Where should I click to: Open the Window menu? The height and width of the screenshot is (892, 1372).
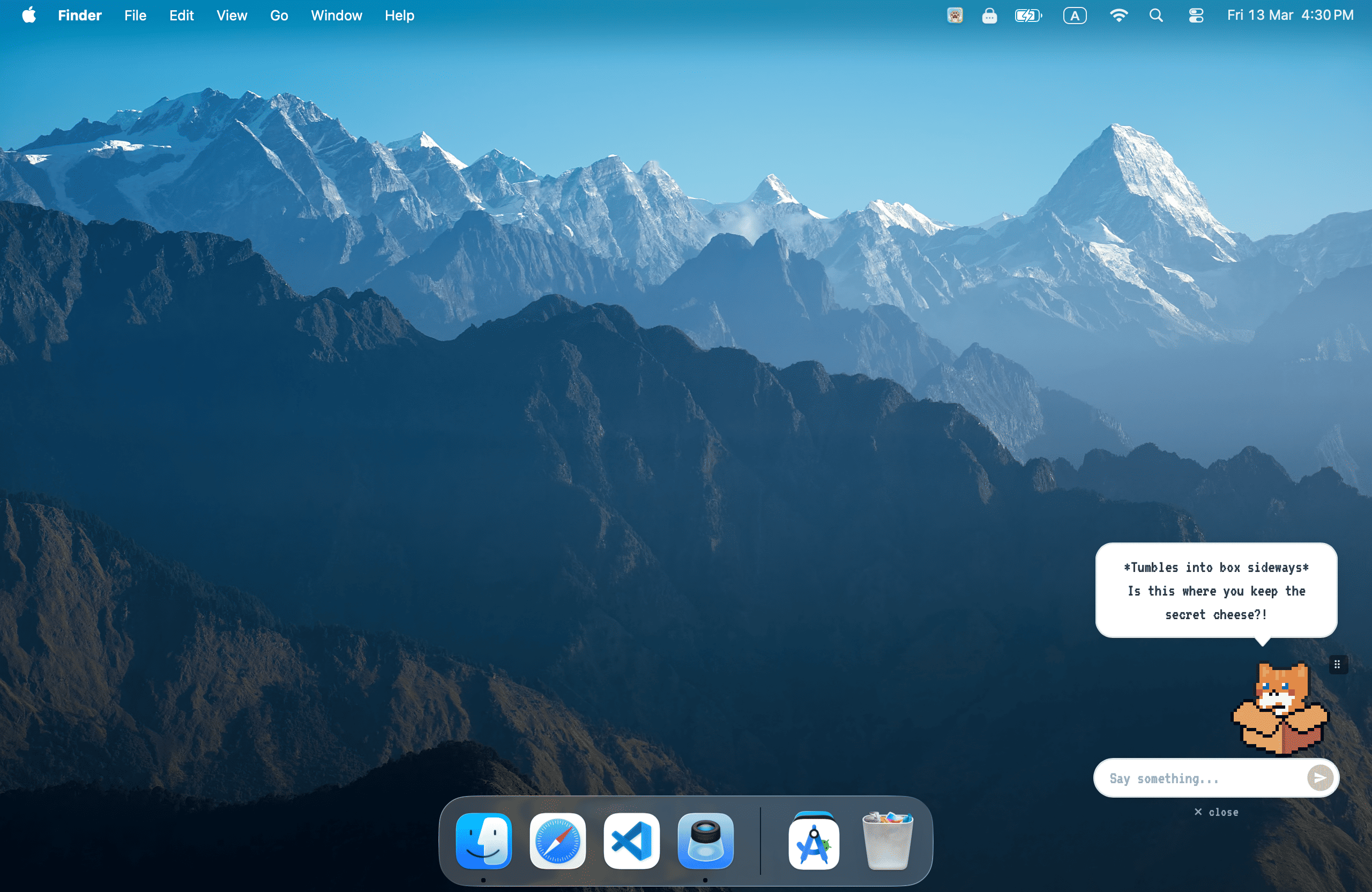pos(336,16)
